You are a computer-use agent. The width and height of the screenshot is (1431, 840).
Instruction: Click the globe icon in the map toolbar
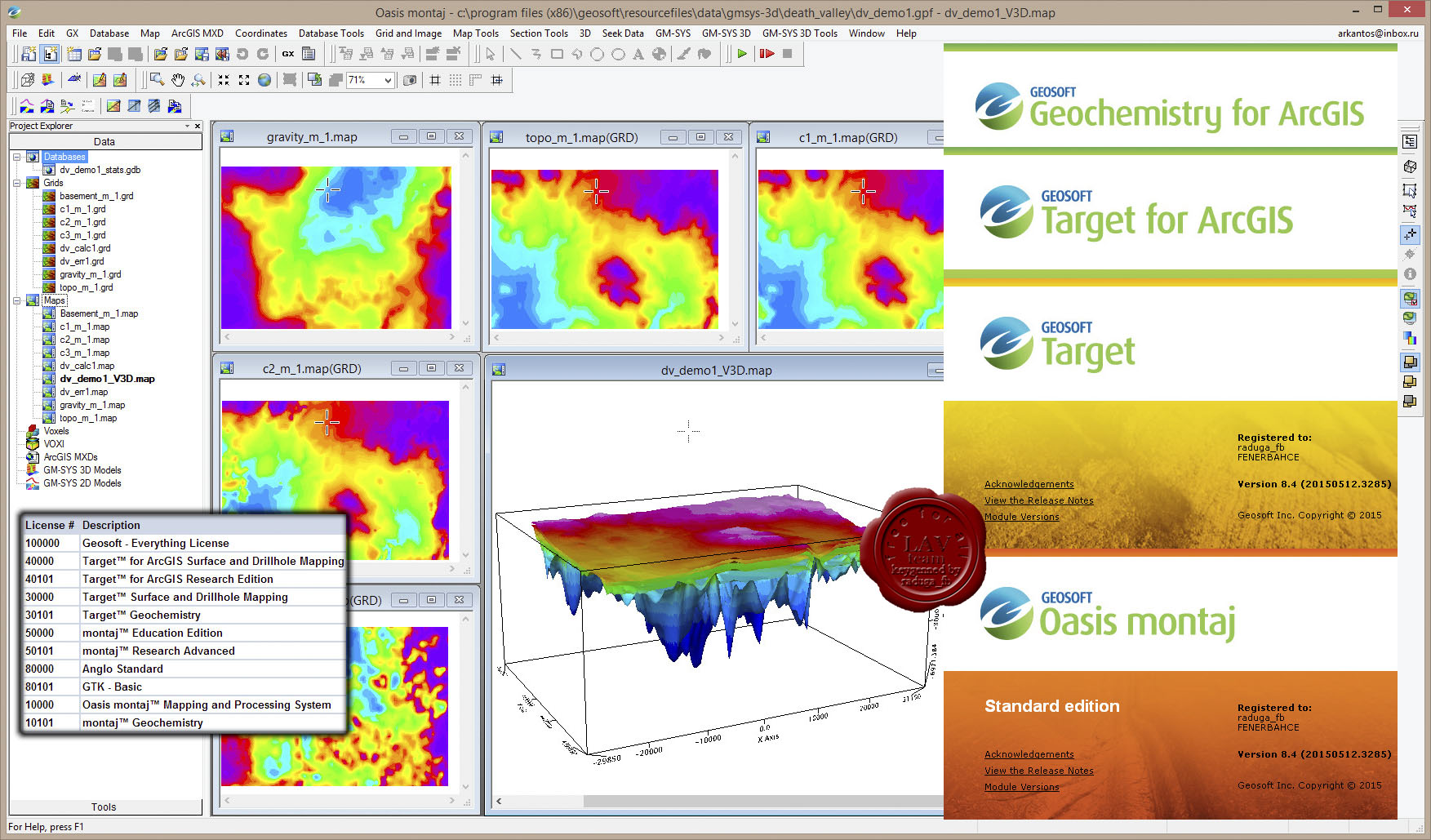(264, 80)
